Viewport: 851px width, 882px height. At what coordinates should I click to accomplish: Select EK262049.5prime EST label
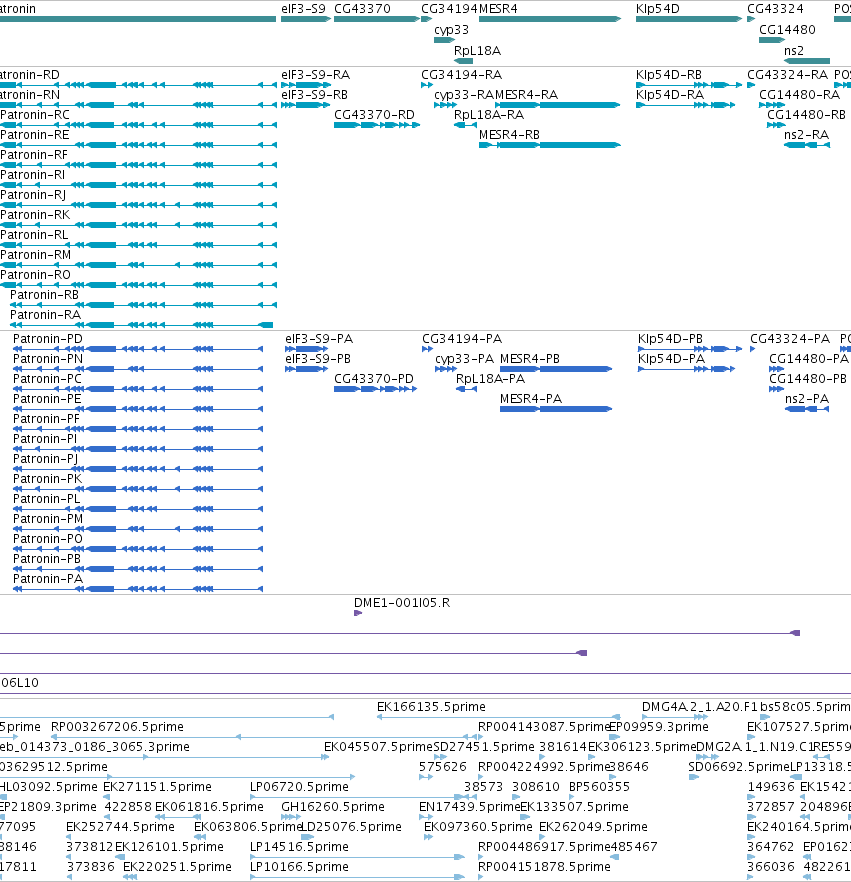click(x=593, y=827)
